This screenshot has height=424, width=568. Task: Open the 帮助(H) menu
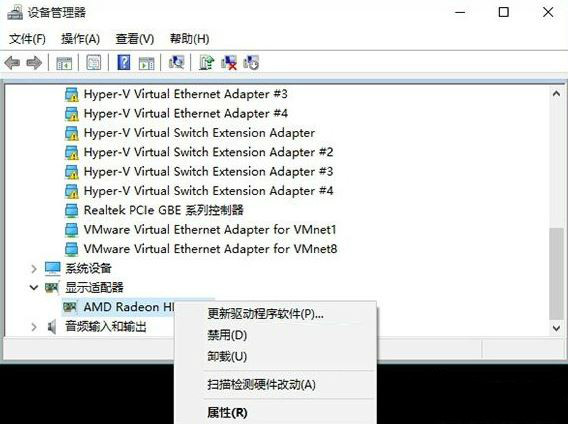[x=189, y=39]
